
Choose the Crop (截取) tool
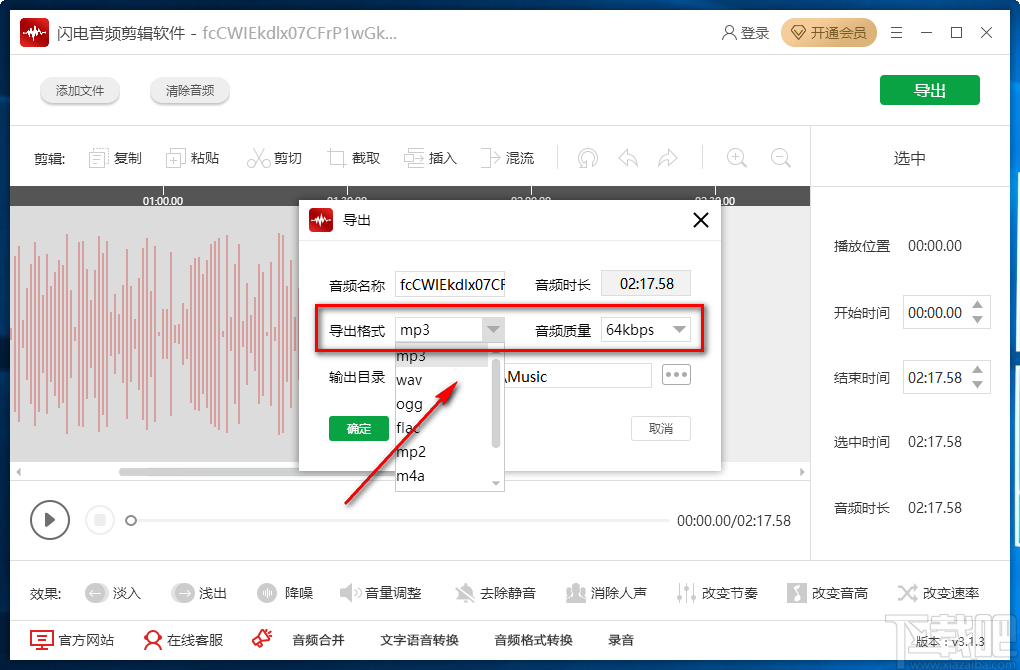354,158
